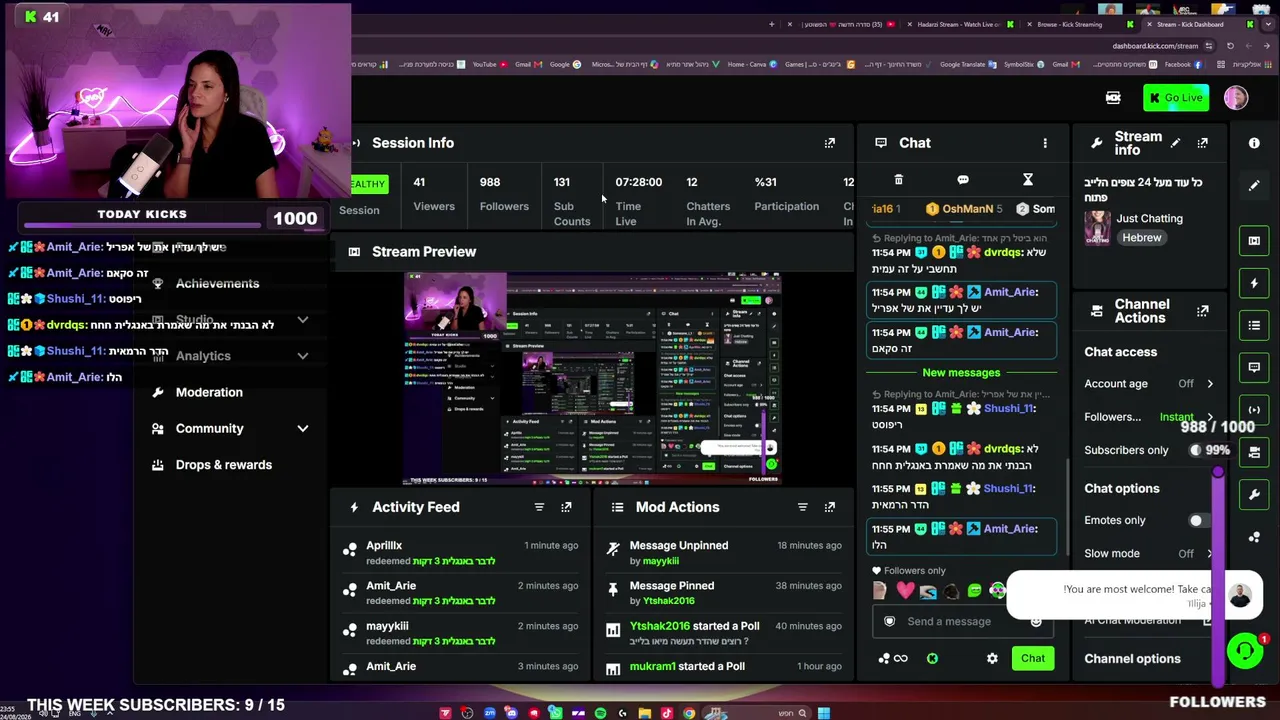Click the Go Live button
The width and height of the screenshot is (1280, 720).
(x=1177, y=98)
